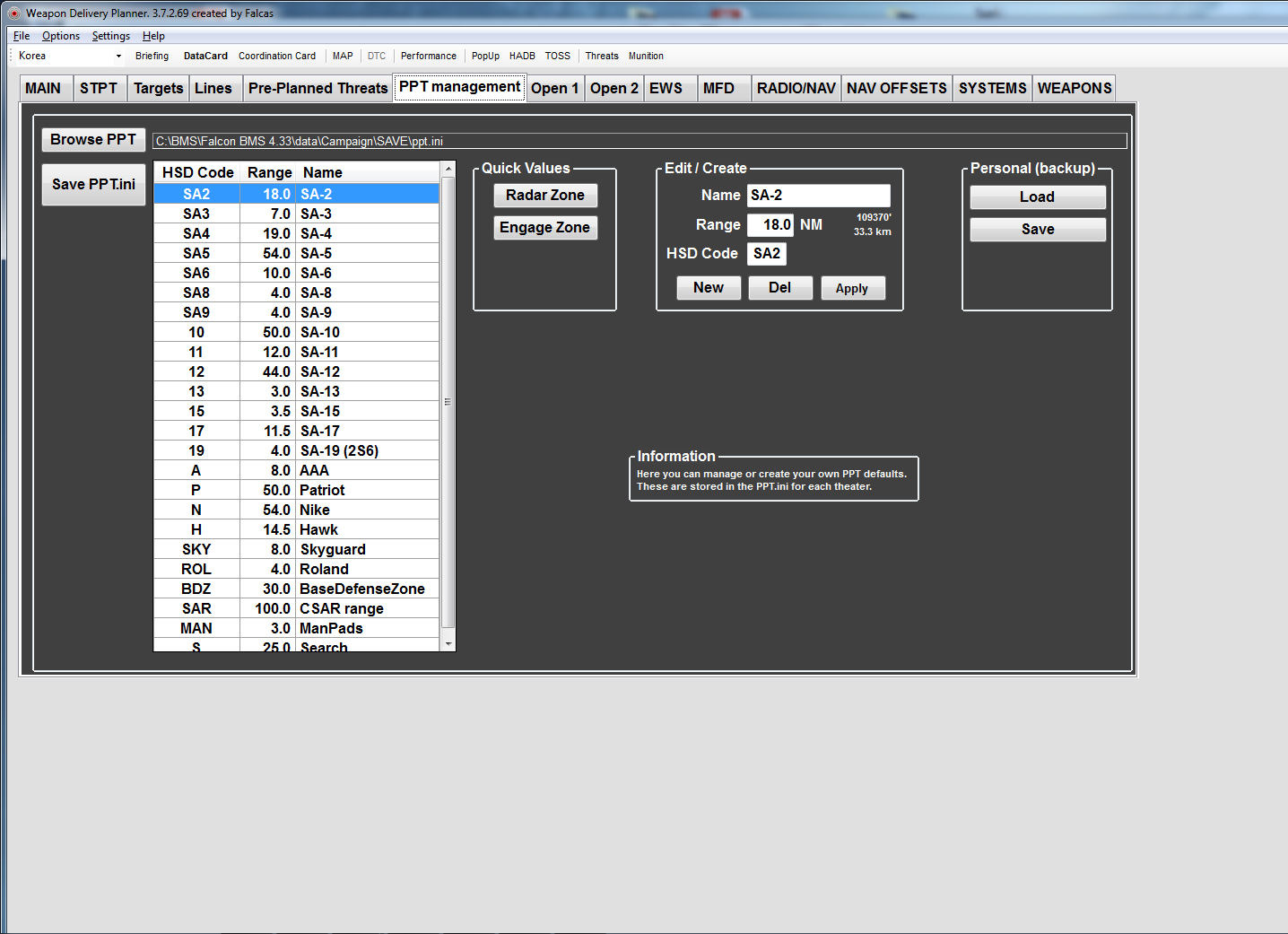
Task: Click the Engage Zone button
Action: tap(545, 227)
